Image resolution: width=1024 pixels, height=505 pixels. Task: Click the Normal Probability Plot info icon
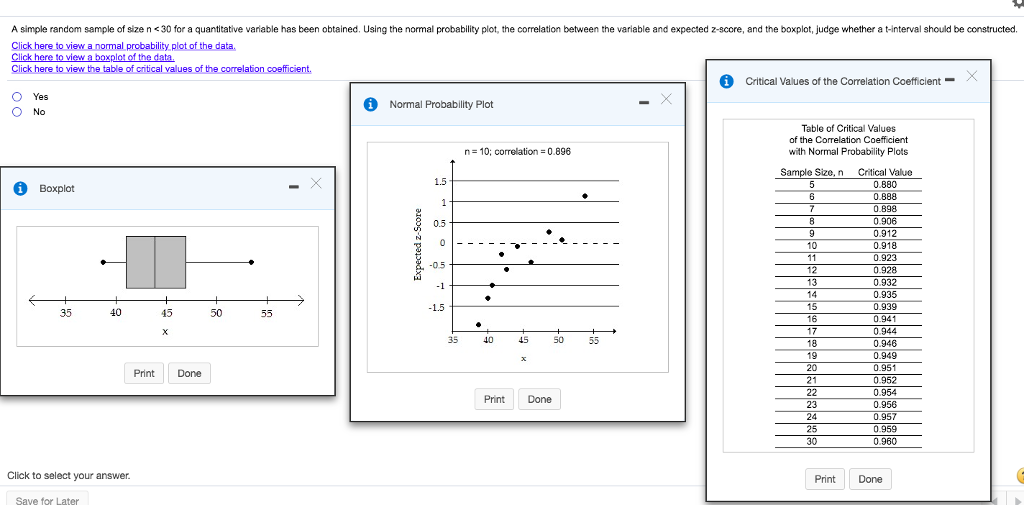point(371,104)
